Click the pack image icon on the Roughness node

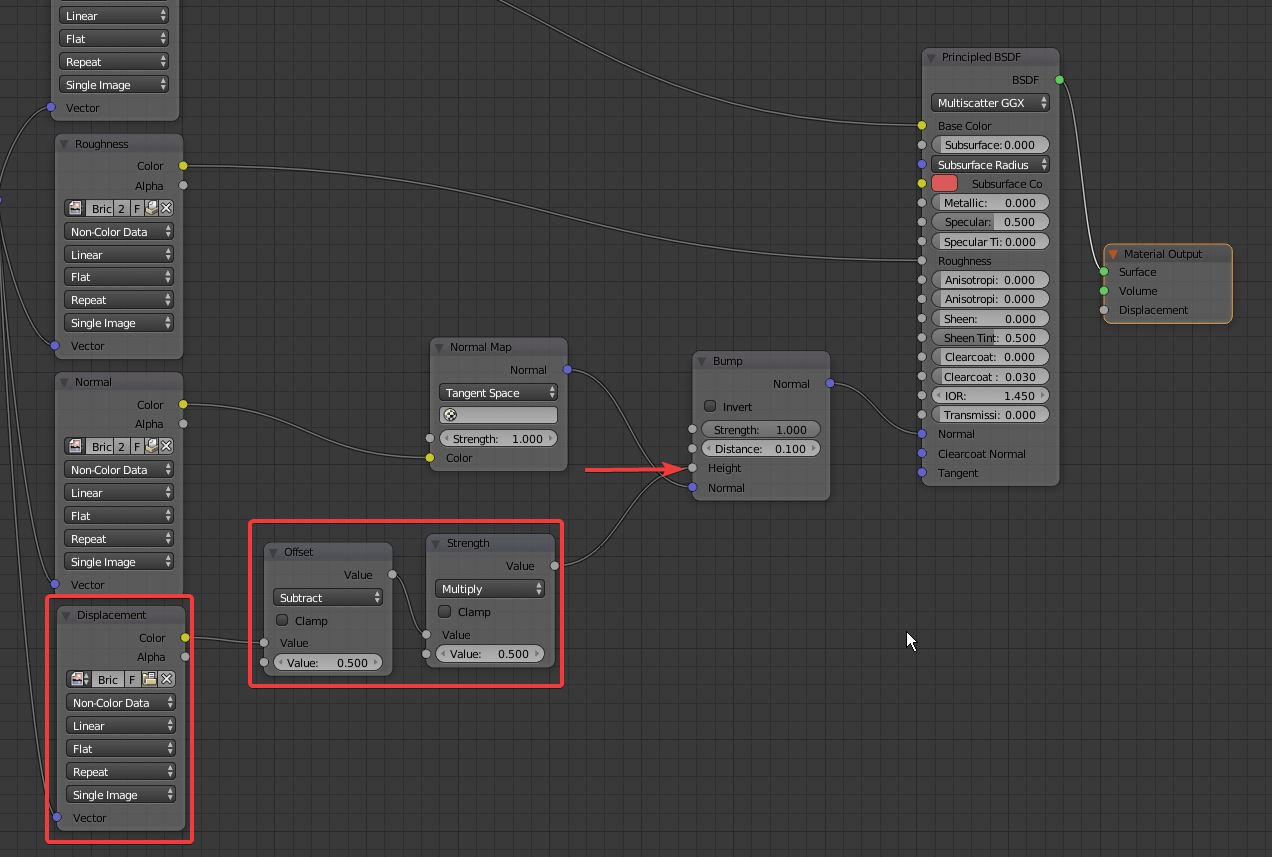point(151,208)
